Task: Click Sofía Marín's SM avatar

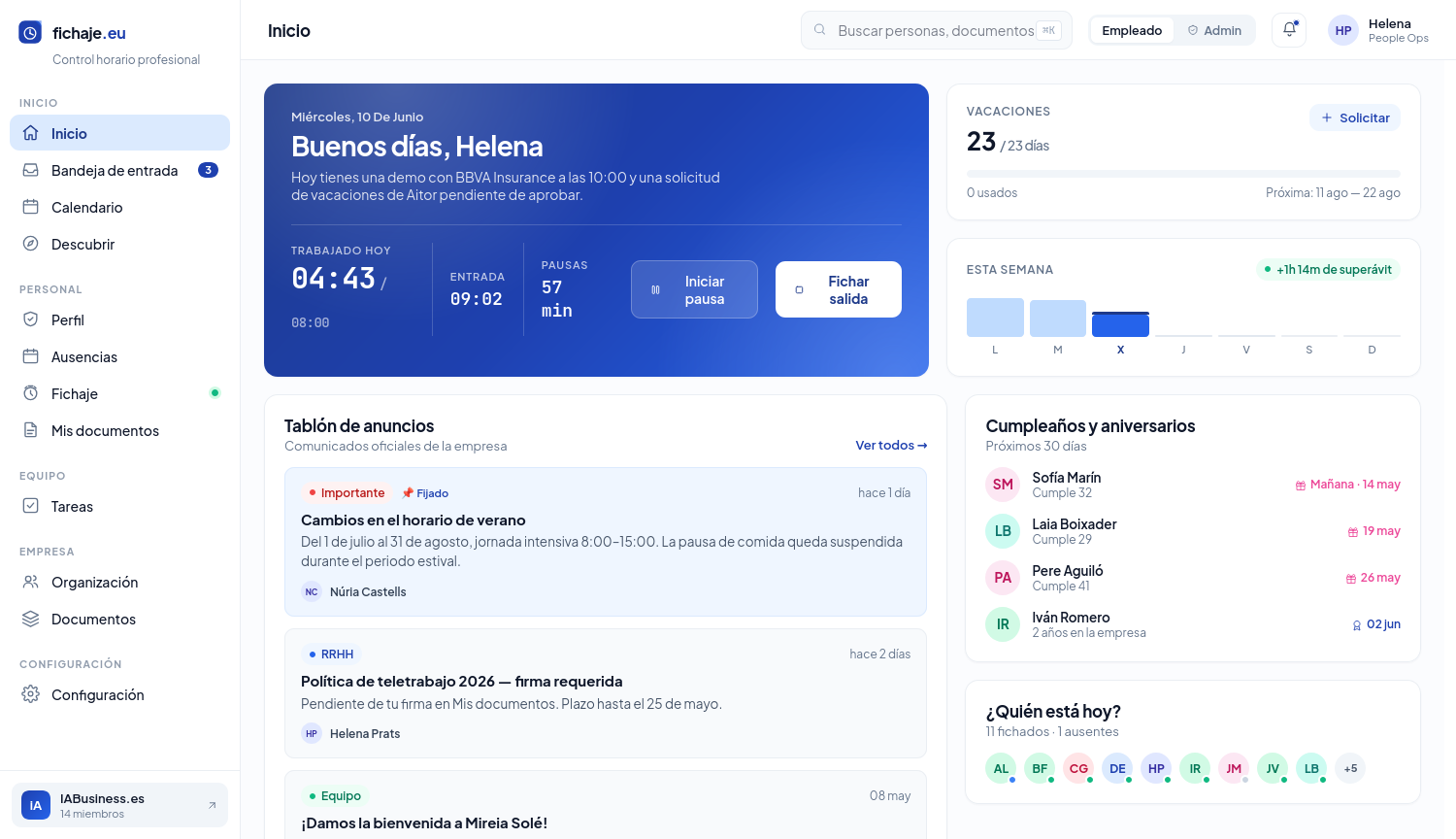Action: click(1003, 485)
